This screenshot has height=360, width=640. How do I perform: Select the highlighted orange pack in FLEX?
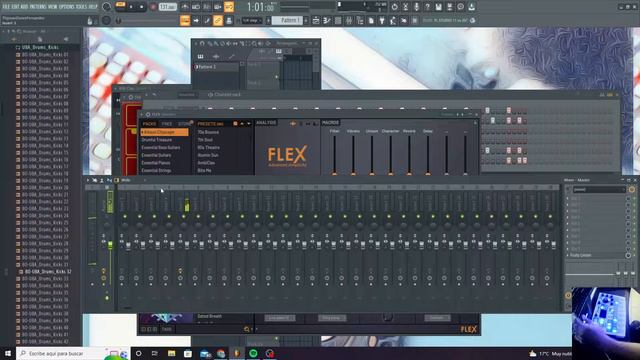(164, 132)
